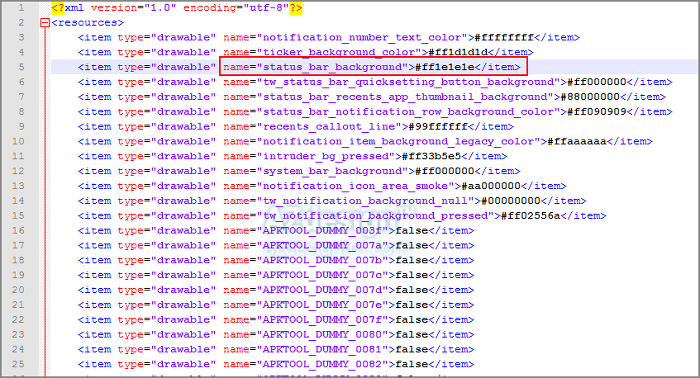This screenshot has height=378, width=700.
Task: Click value #aa000000
Action: (x=491, y=186)
